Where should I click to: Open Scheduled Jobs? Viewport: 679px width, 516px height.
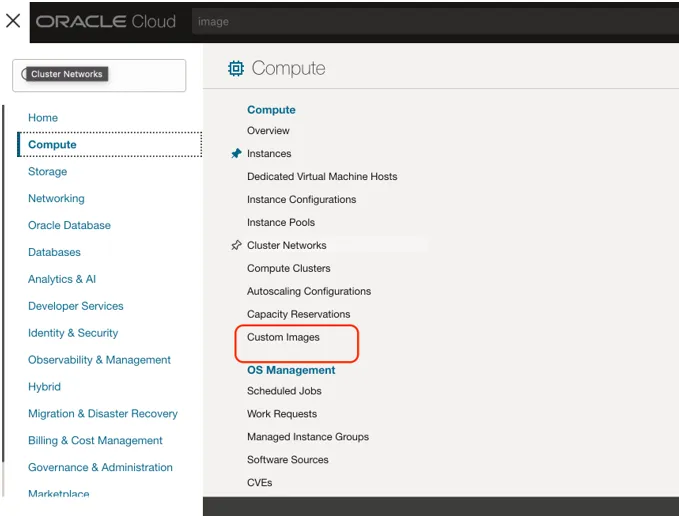pos(284,390)
